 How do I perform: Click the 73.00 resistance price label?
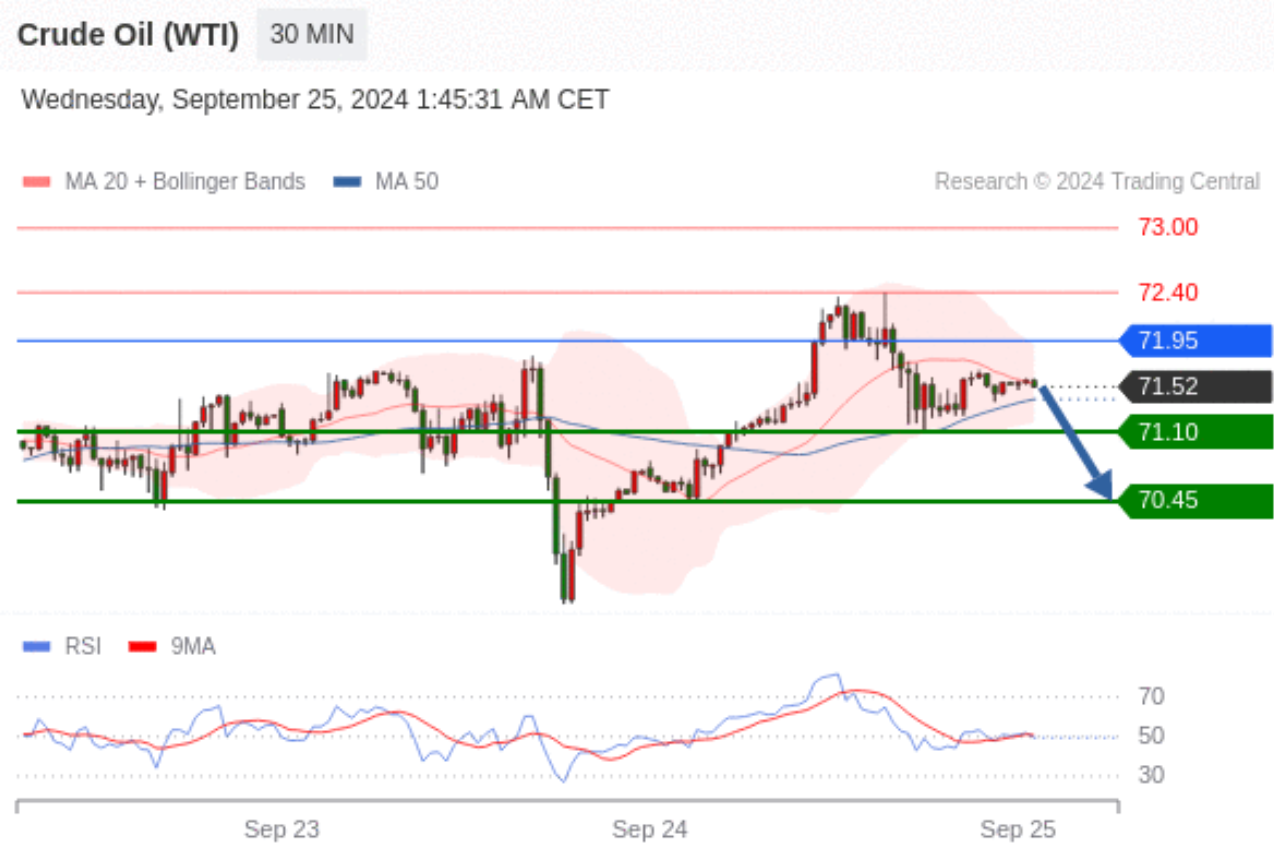[1168, 227]
